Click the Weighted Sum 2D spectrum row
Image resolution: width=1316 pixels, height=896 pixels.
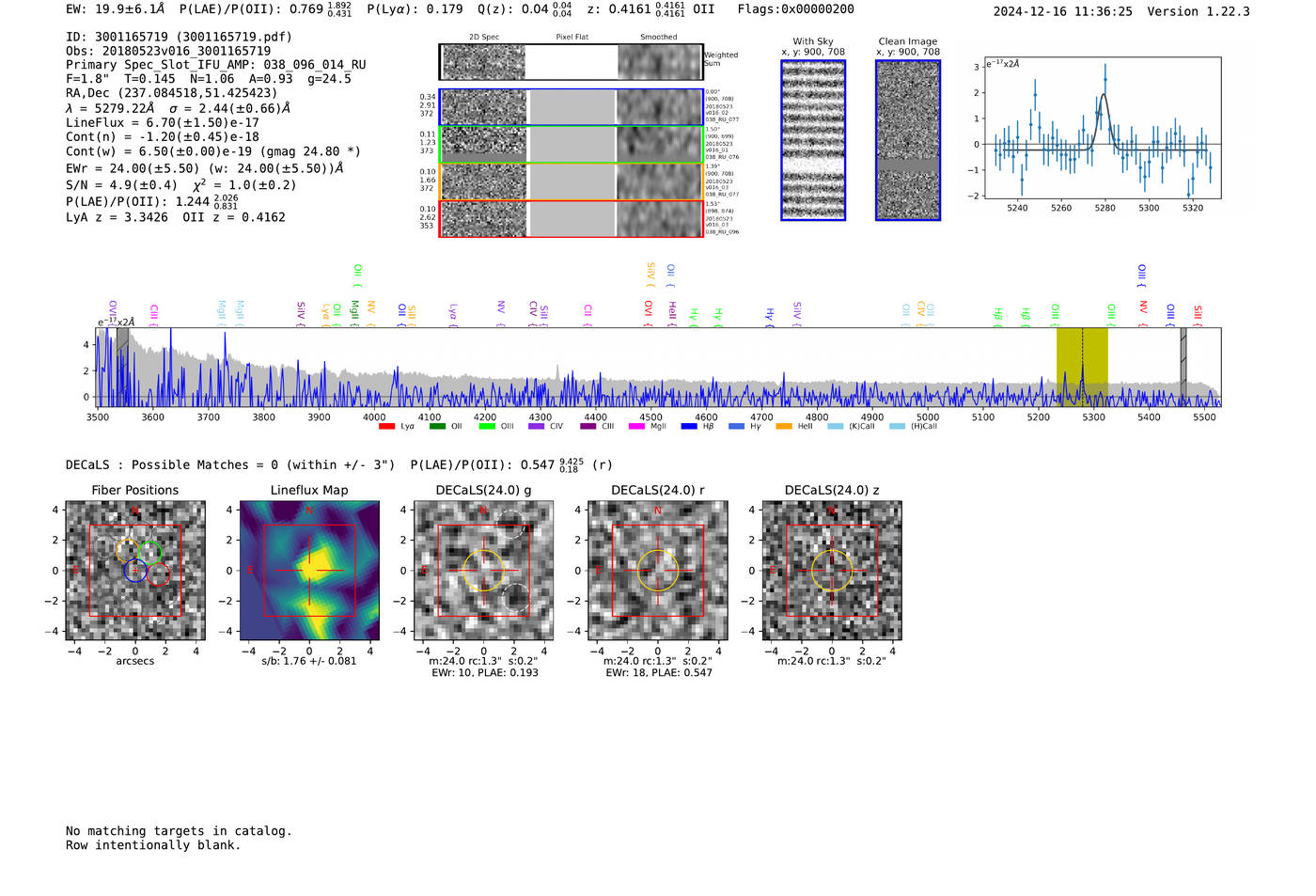[x=572, y=62]
